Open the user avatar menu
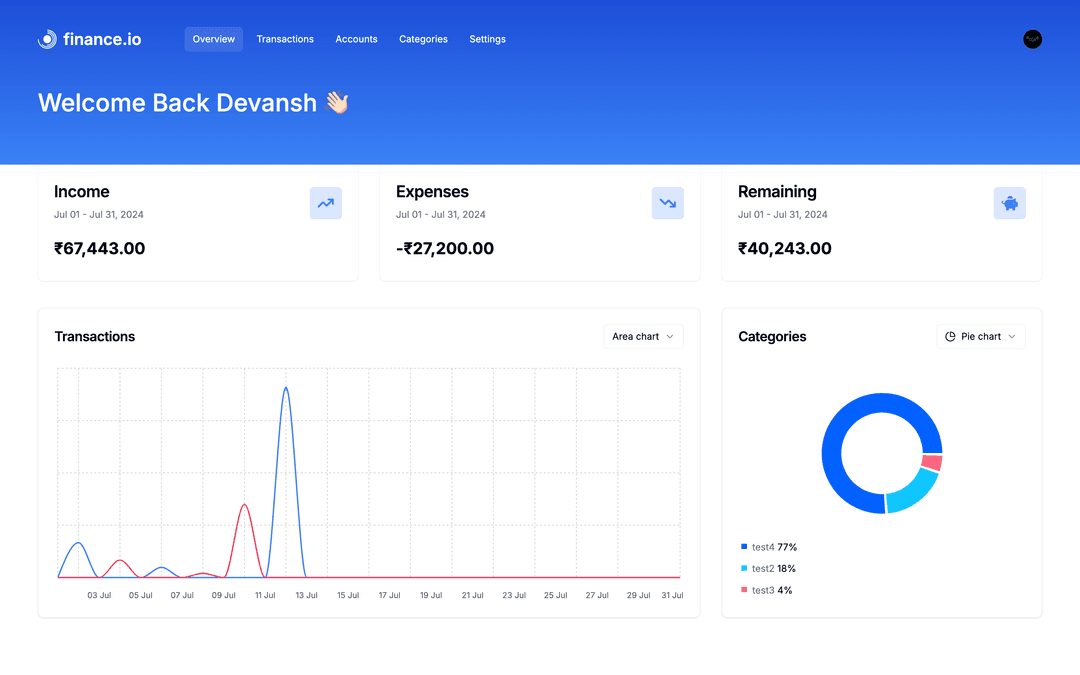Image resolution: width=1080 pixels, height=675 pixels. point(1032,39)
